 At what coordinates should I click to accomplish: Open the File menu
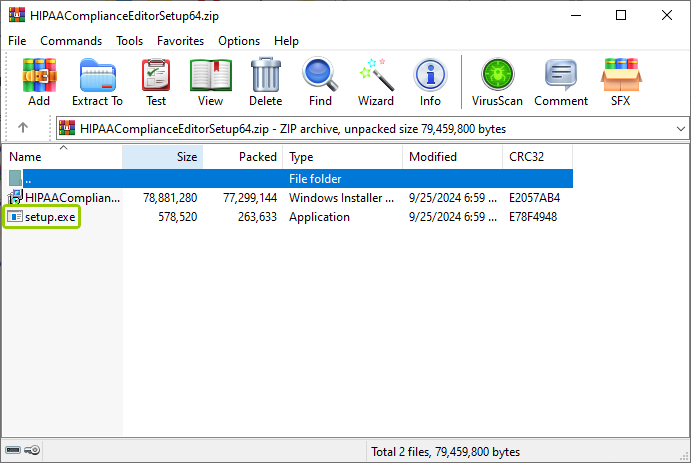[x=17, y=41]
